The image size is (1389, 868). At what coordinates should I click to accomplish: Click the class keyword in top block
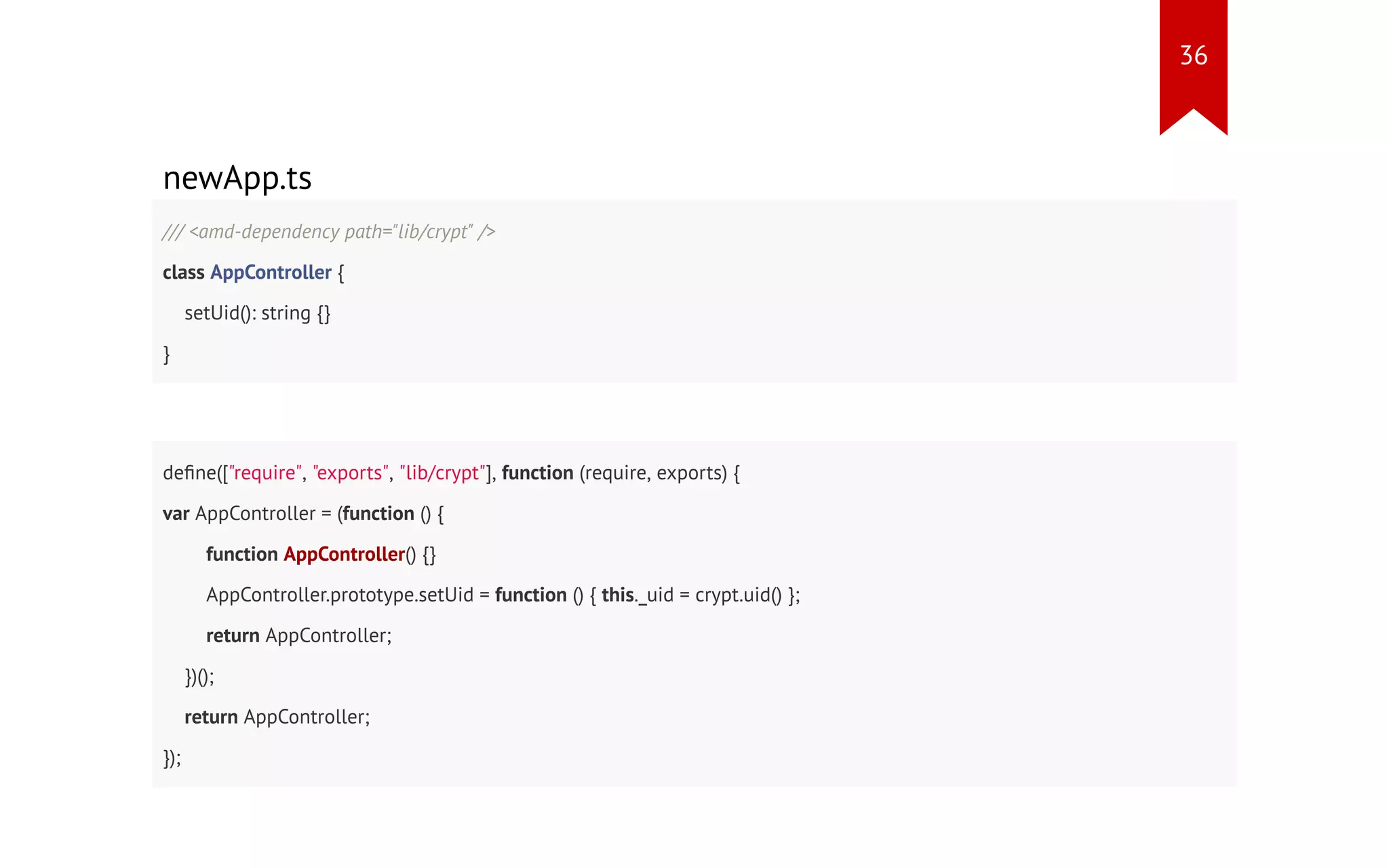(x=183, y=273)
